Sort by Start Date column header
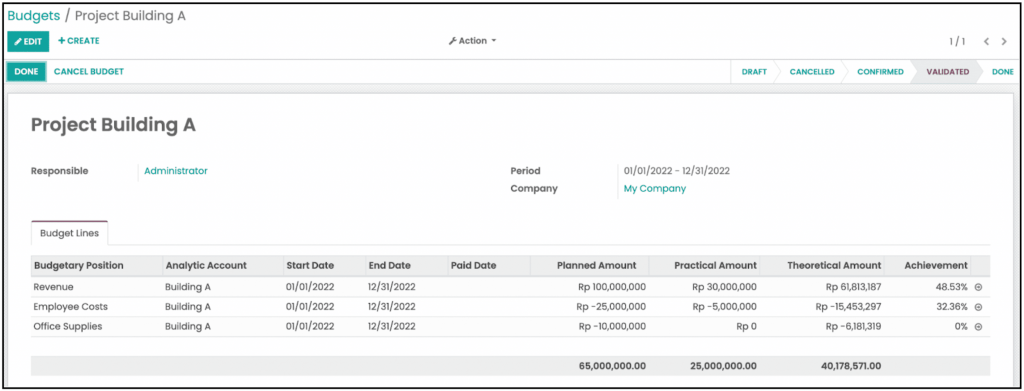This screenshot has width=1024, height=391. pos(325,266)
